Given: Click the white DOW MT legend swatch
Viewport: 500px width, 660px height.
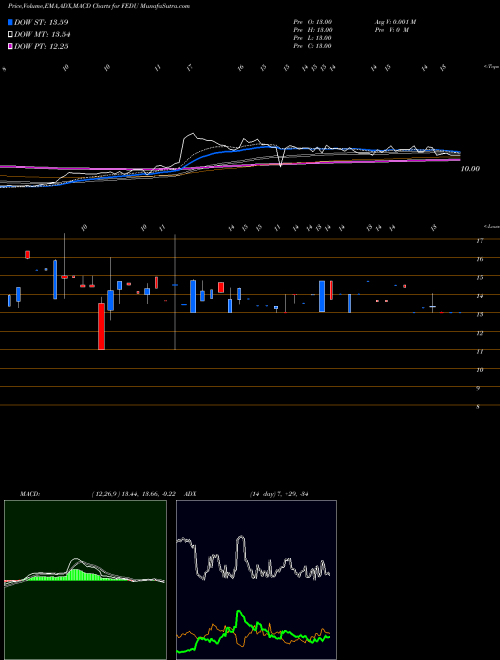Looking at the screenshot, I should pos(10,35).
